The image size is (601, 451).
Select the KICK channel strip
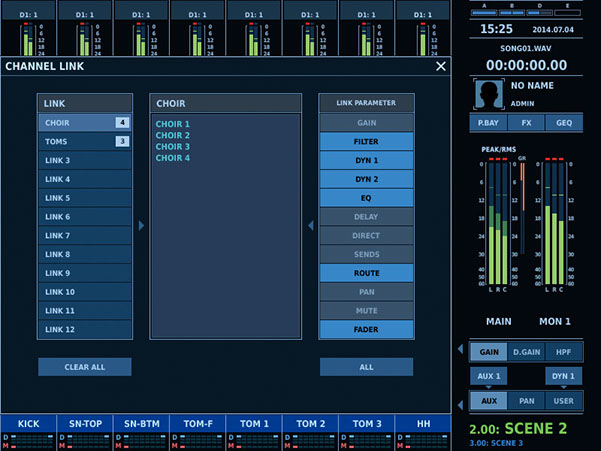point(28,424)
